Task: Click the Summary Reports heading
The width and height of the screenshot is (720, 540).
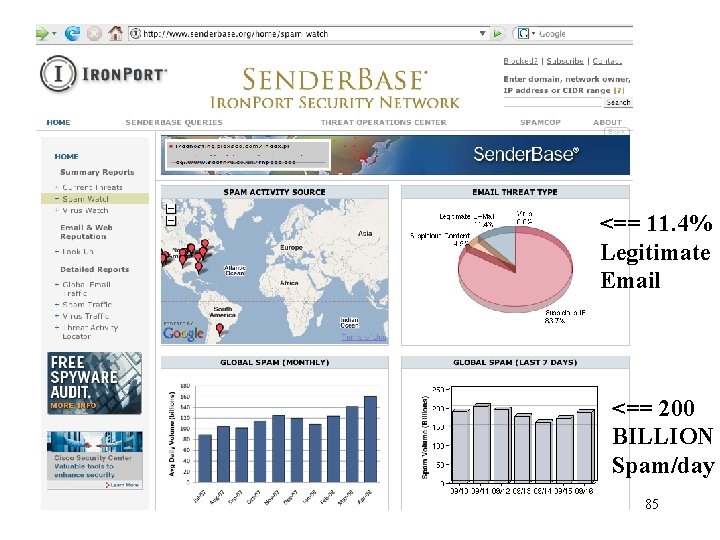Action: 97,172
